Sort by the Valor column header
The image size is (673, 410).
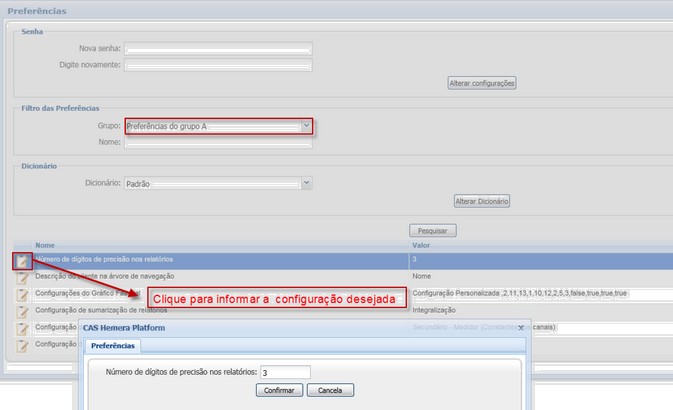click(x=422, y=245)
